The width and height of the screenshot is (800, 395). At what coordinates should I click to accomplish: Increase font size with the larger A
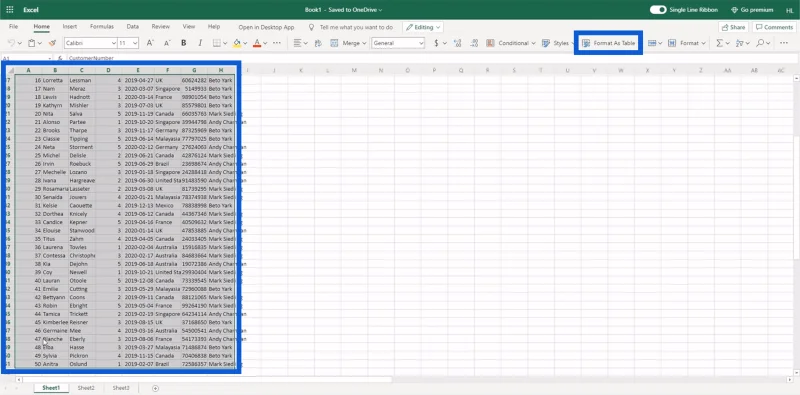(151, 43)
